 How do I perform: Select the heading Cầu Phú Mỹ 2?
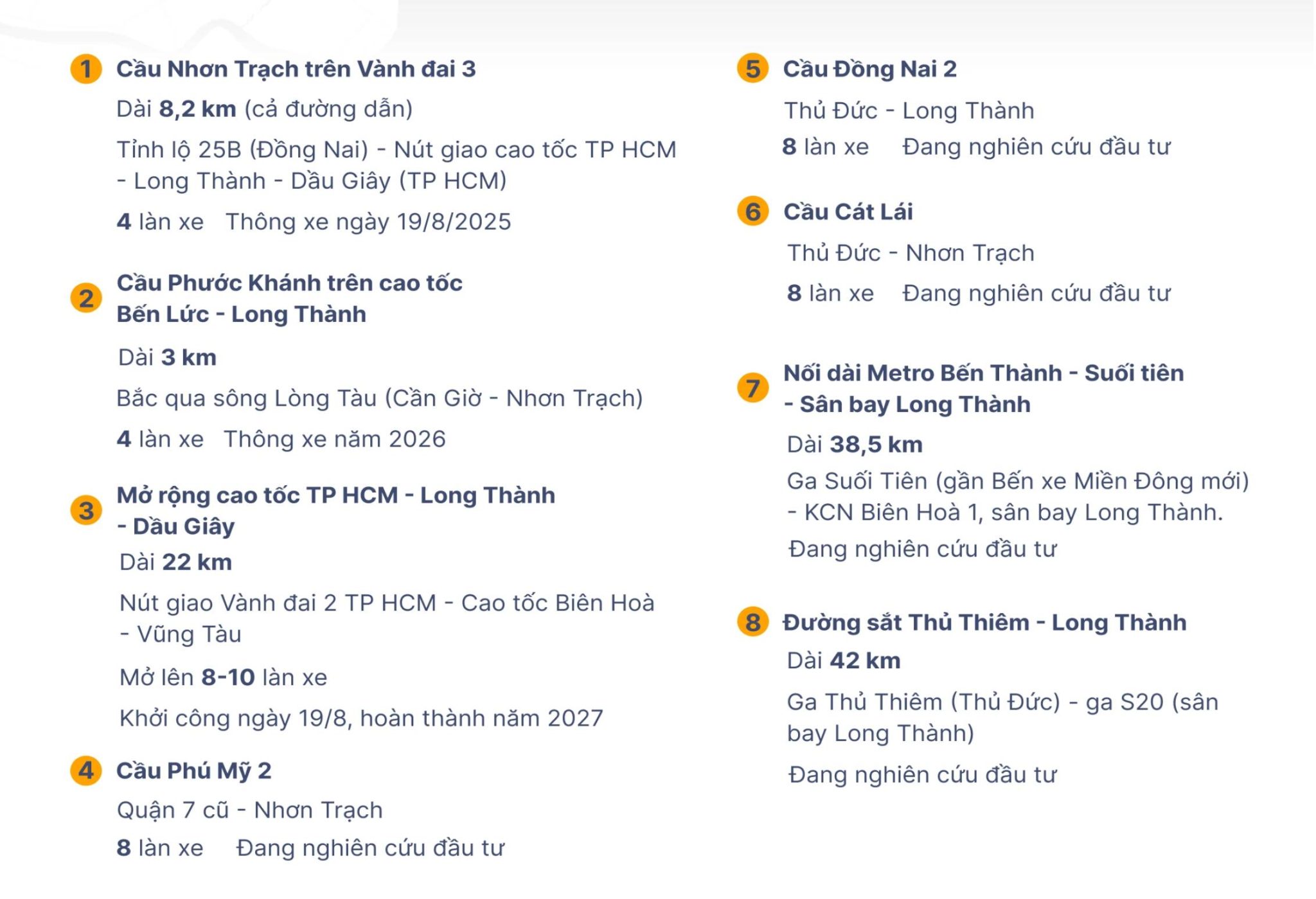[x=194, y=770]
